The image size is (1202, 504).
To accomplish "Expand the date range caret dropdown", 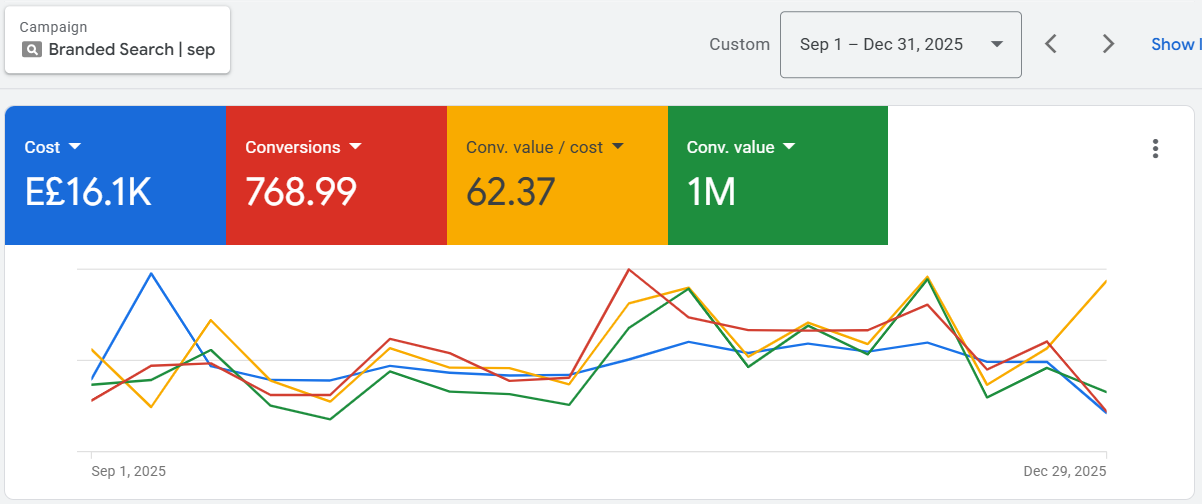I will [996, 44].
